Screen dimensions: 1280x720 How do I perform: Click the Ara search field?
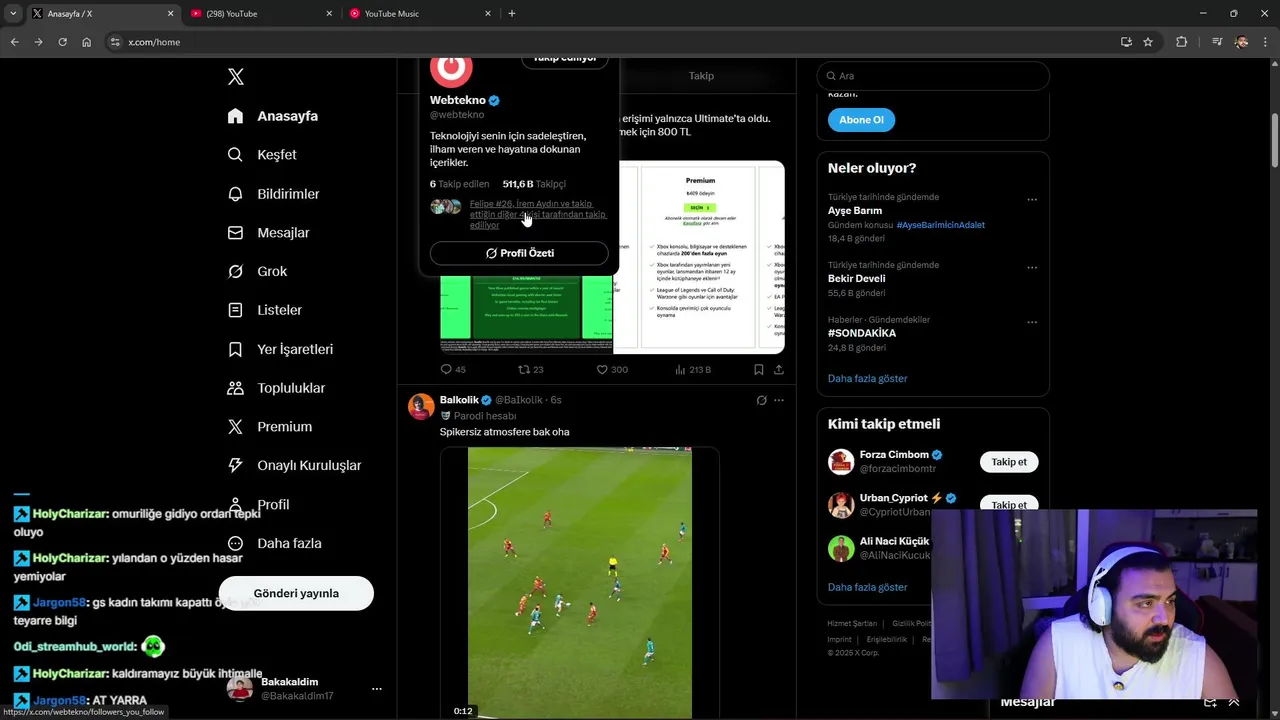click(x=933, y=76)
